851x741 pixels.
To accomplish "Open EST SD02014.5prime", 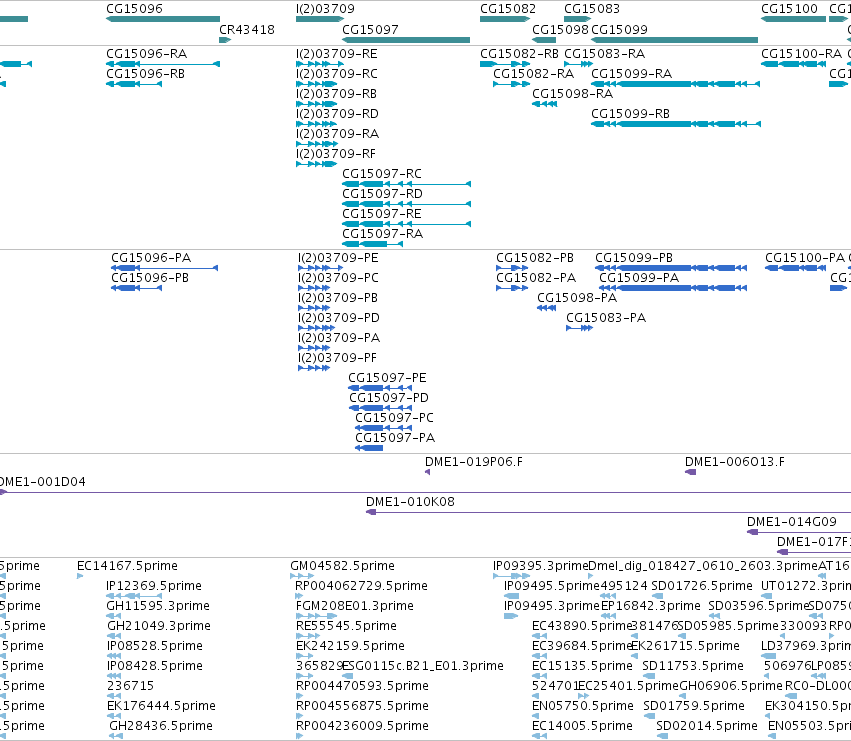I will pos(707,726).
